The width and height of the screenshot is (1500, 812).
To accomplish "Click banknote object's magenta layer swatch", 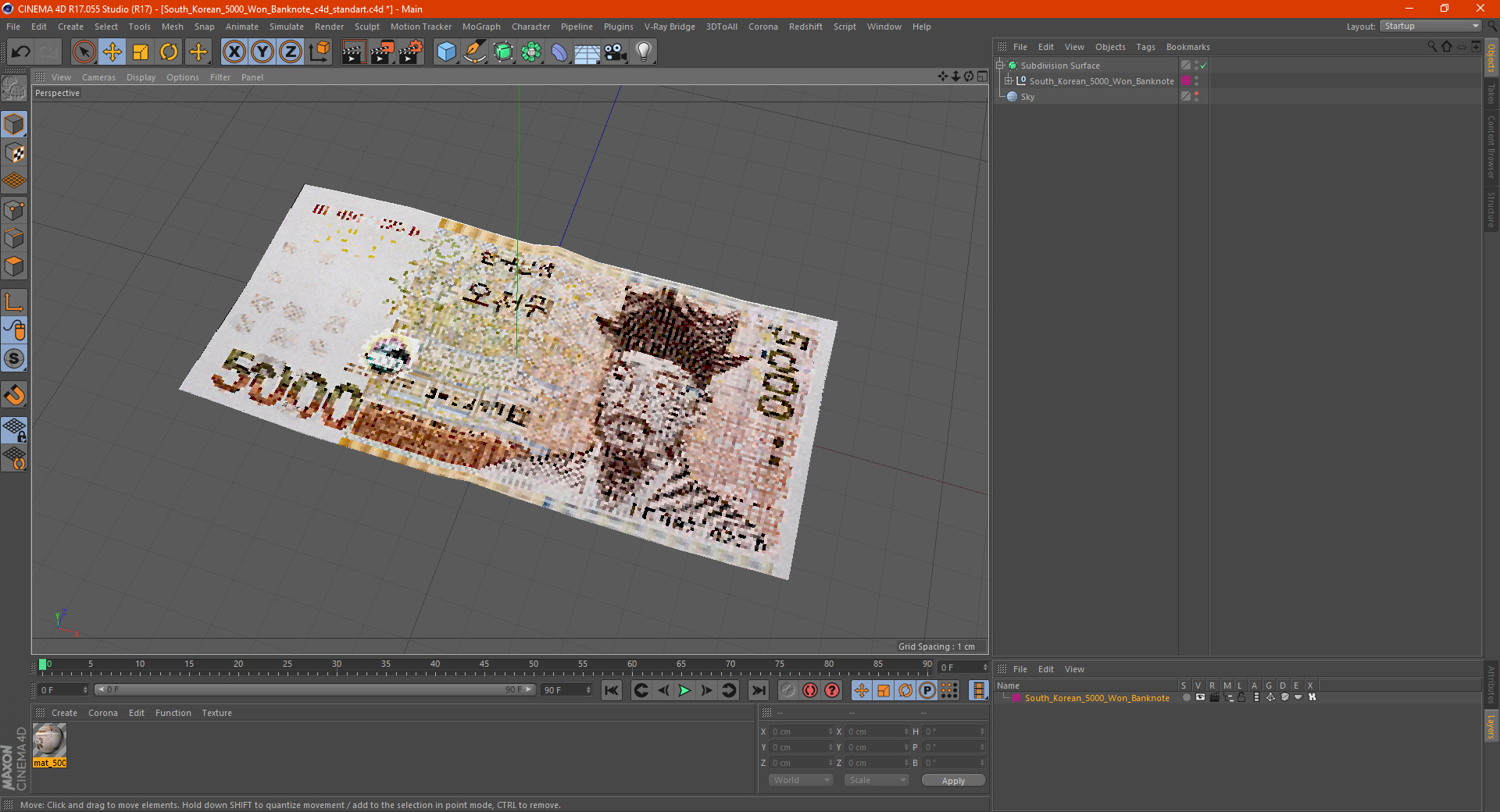I will (x=1186, y=81).
